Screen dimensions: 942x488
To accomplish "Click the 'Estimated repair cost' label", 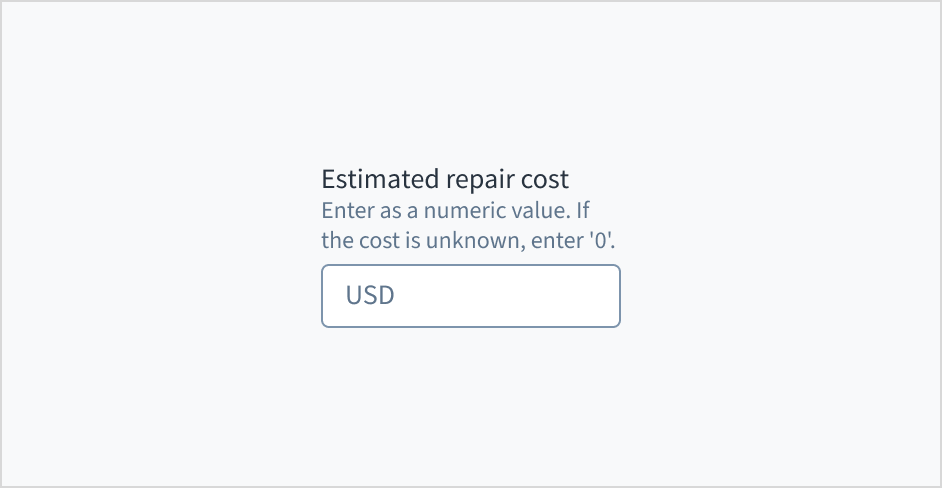I will (x=445, y=180).
